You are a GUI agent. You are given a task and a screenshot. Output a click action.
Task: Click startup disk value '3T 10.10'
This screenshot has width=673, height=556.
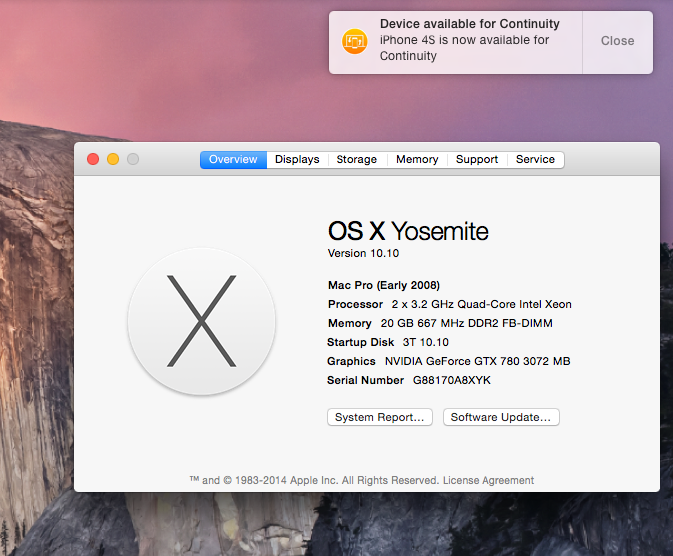[x=426, y=342]
